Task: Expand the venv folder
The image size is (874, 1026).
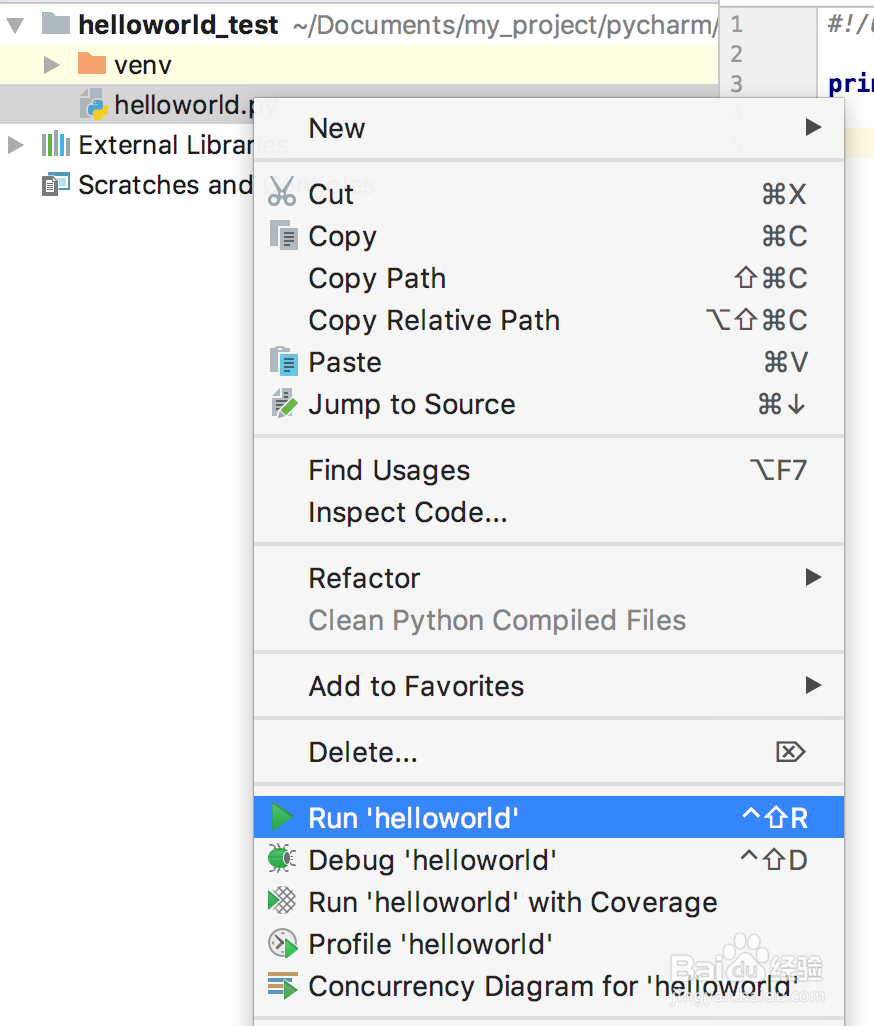Action: [x=50, y=63]
